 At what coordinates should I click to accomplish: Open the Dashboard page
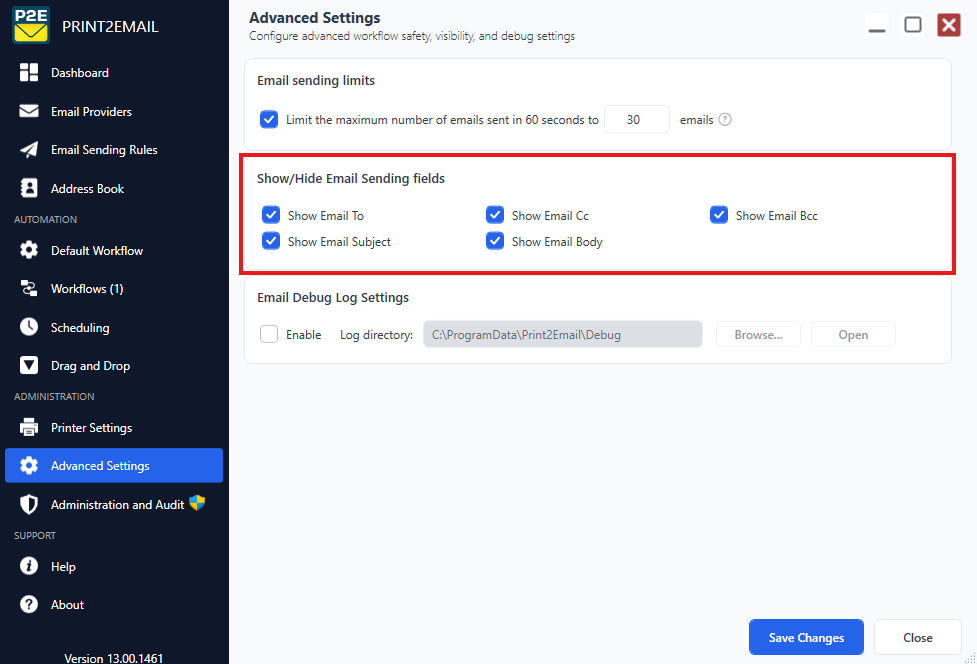(114, 73)
